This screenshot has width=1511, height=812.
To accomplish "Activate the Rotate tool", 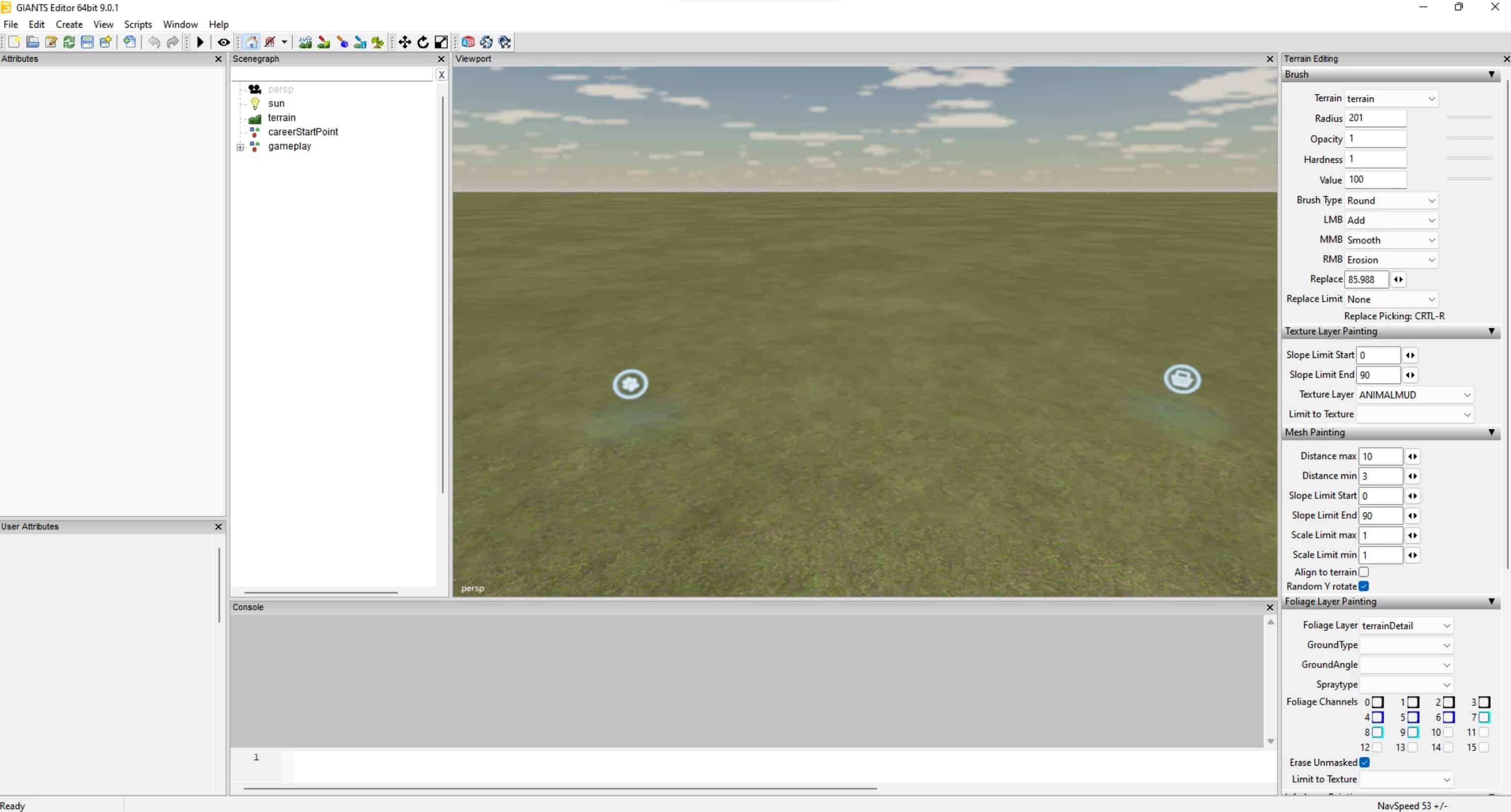I will (x=423, y=41).
